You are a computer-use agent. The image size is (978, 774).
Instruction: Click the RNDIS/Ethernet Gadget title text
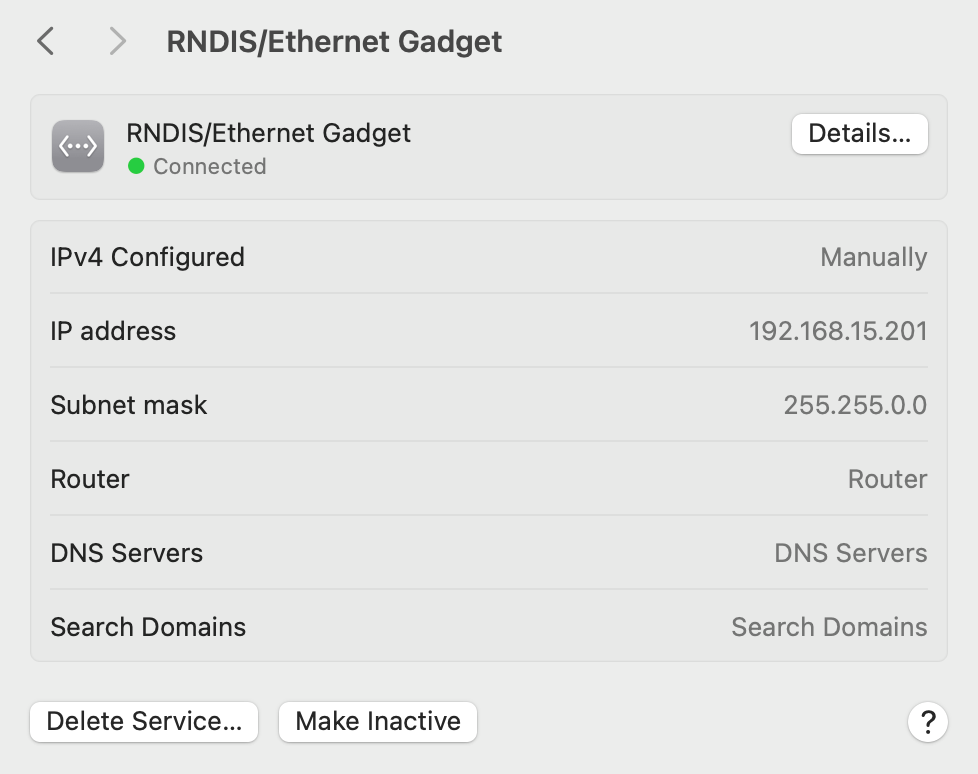point(268,132)
